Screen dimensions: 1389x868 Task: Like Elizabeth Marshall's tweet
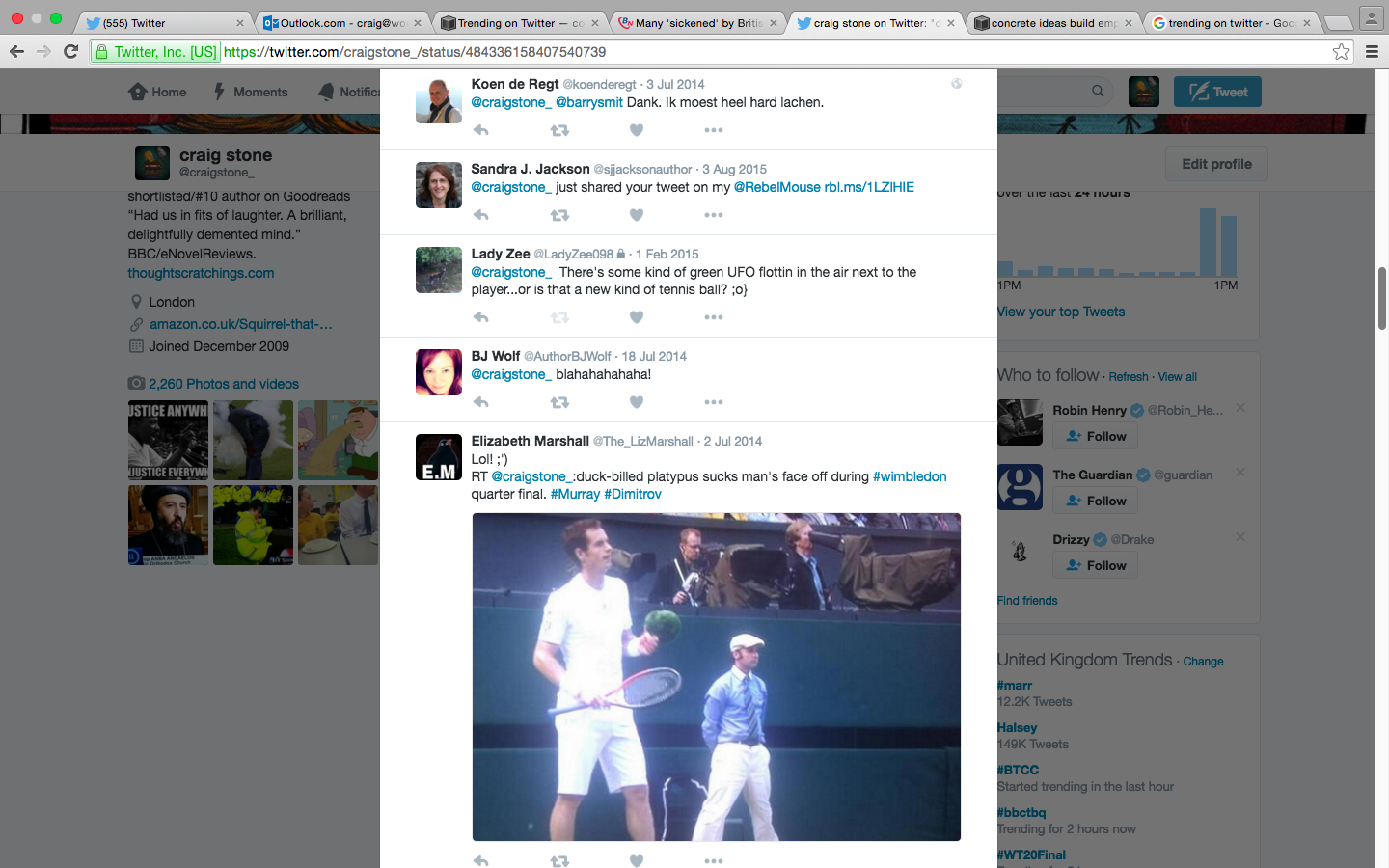[637, 860]
